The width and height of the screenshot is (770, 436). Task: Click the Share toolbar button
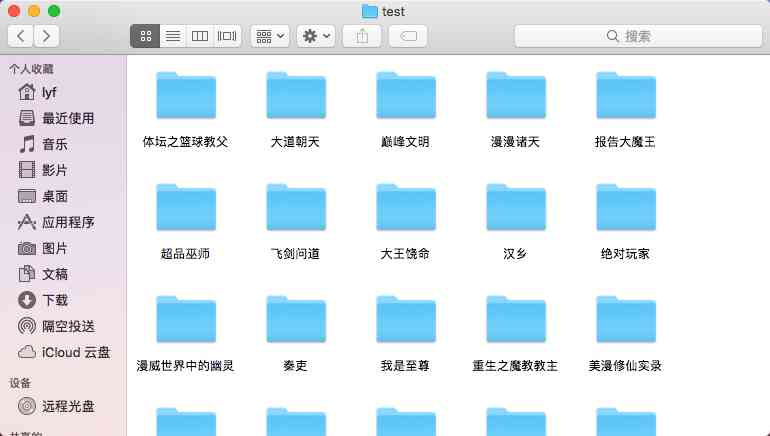coord(361,36)
